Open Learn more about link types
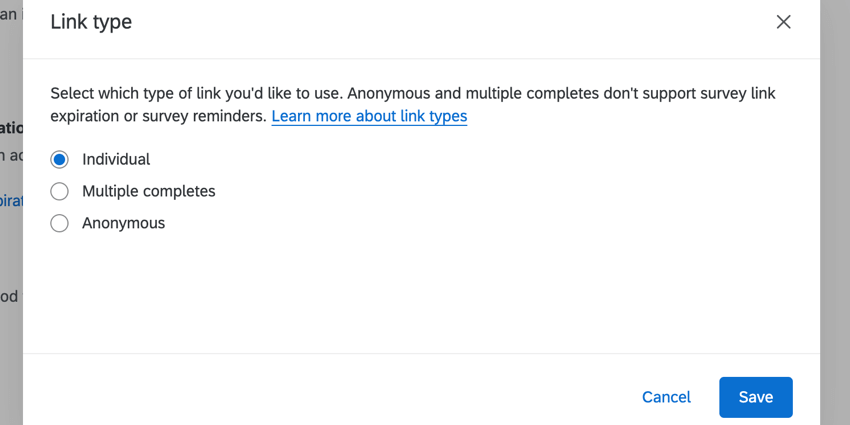The image size is (850, 425). (x=369, y=116)
